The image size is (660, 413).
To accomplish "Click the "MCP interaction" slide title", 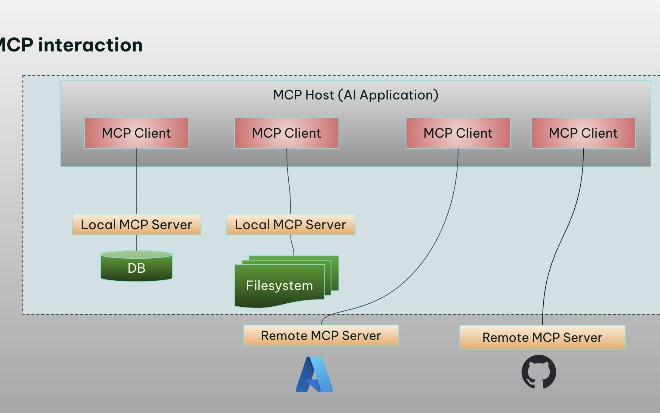I will pyautogui.click(x=71, y=45).
